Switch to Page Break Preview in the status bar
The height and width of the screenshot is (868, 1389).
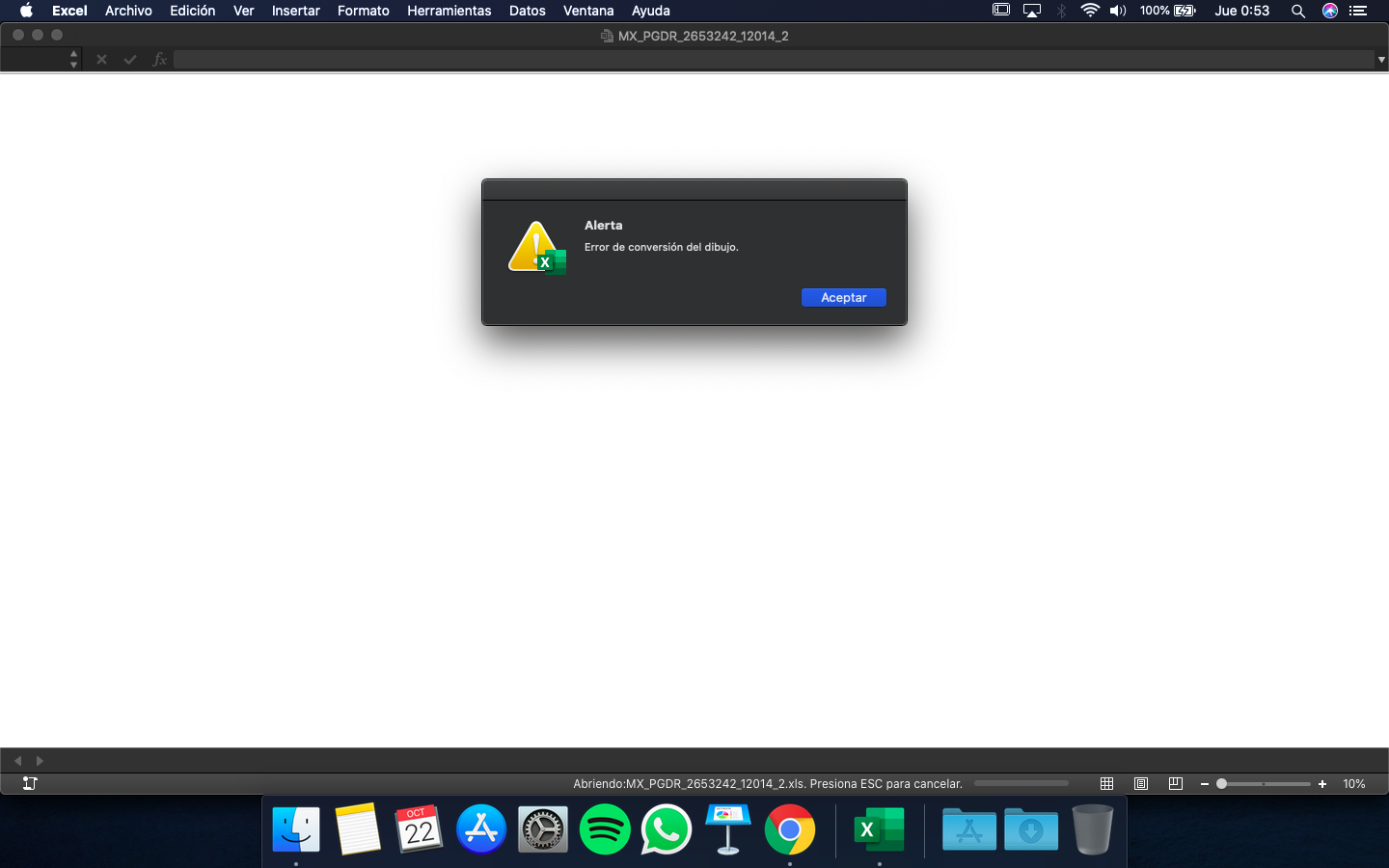1175,784
